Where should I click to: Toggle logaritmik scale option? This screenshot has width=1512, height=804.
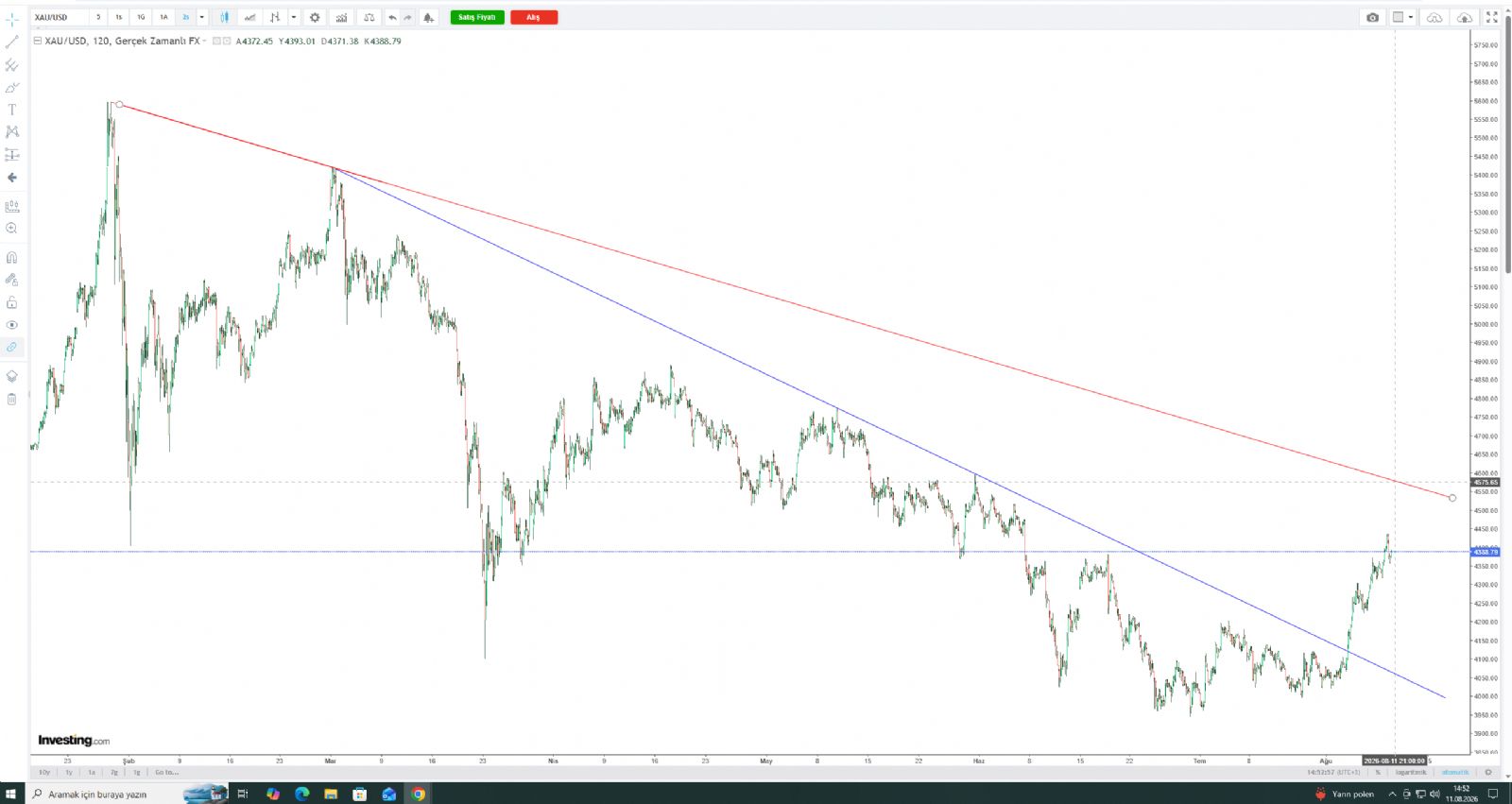1411,772
